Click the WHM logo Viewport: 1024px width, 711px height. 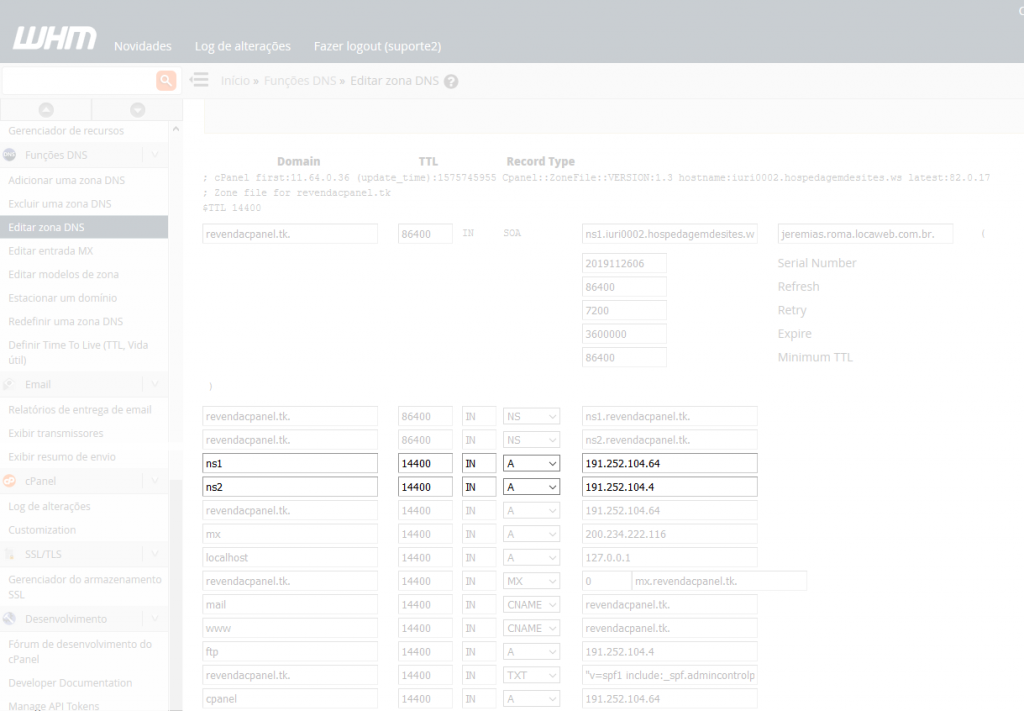pyautogui.click(x=55, y=39)
